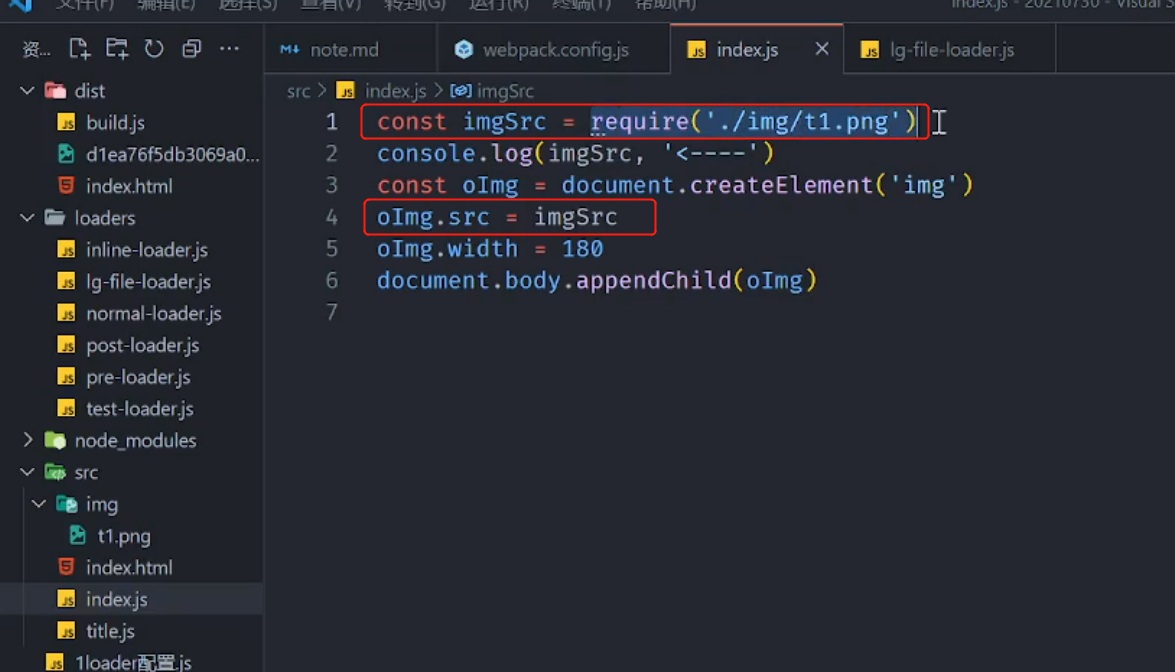Click the New File icon in explorer toolbar
Image resolution: width=1175 pixels, height=672 pixels.
pyautogui.click(x=79, y=49)
